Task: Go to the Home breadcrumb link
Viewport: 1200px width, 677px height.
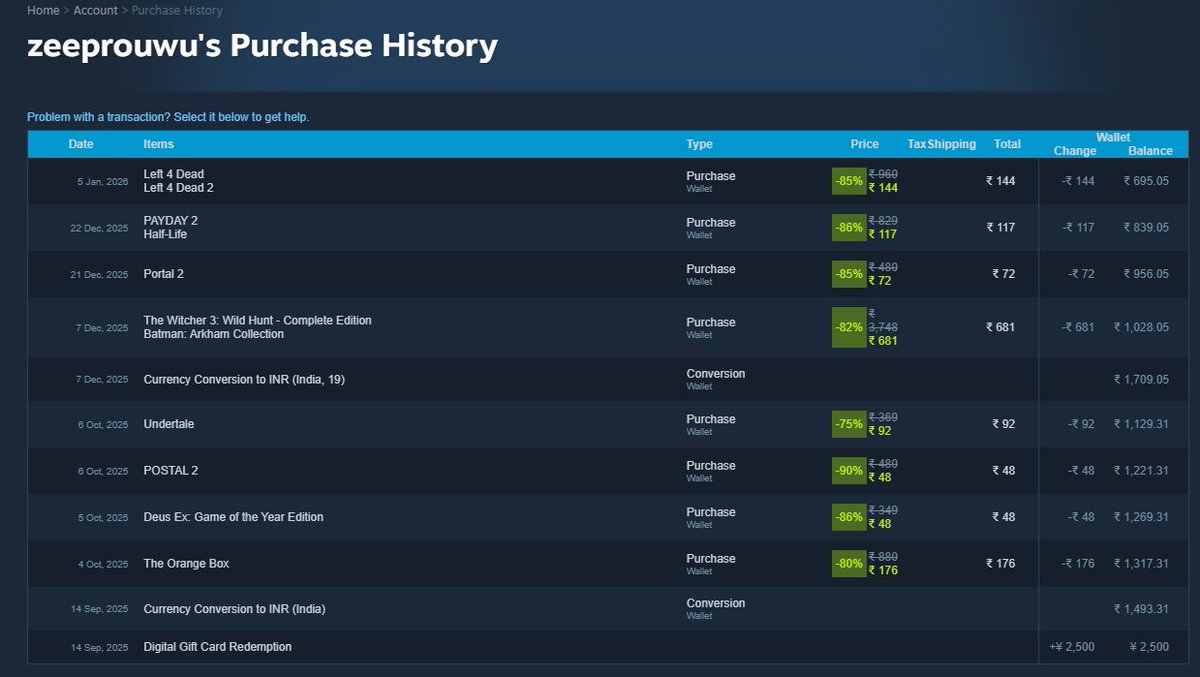Action: (43, 10)
